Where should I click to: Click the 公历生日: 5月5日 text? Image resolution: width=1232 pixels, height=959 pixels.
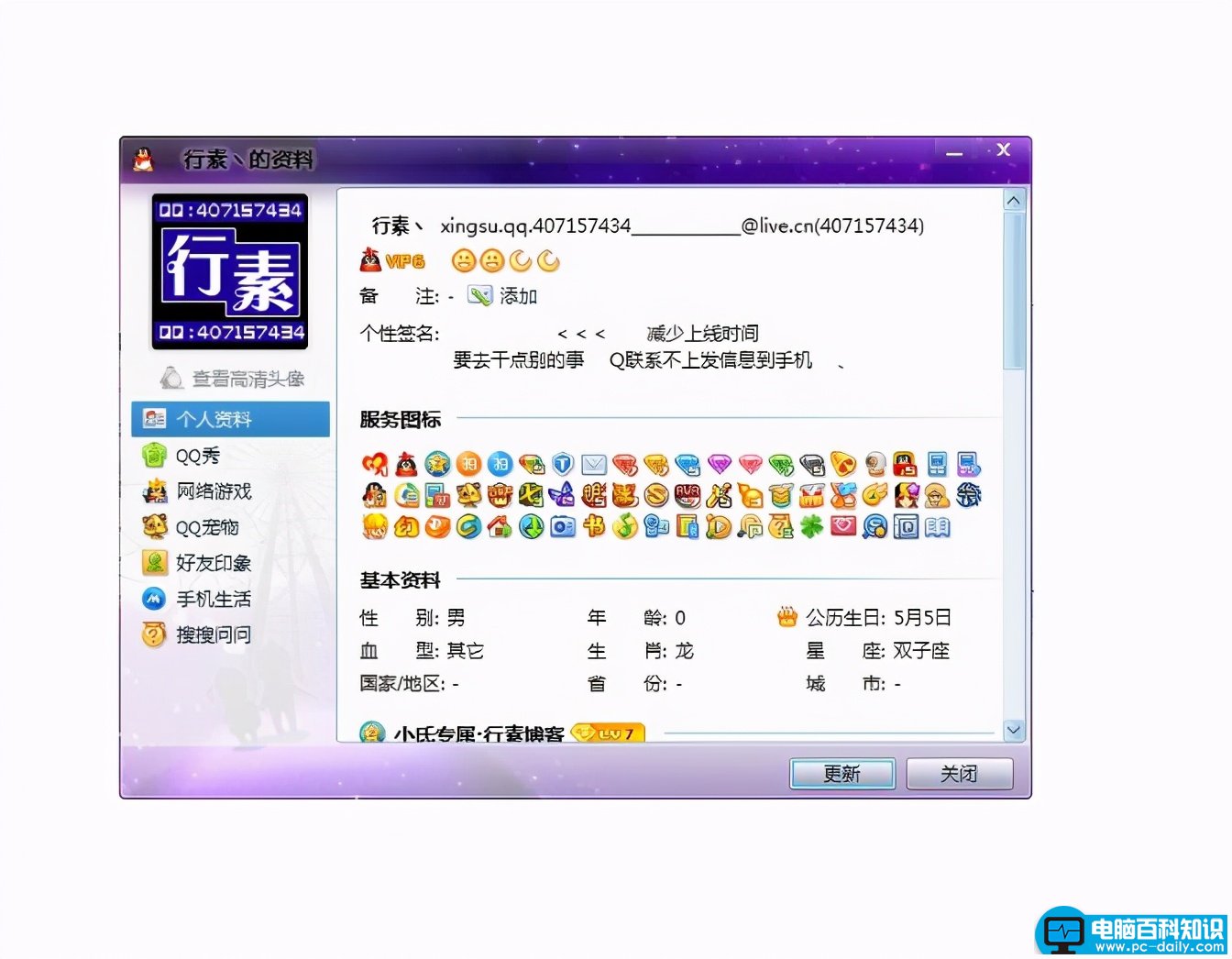tap(878, 618)
